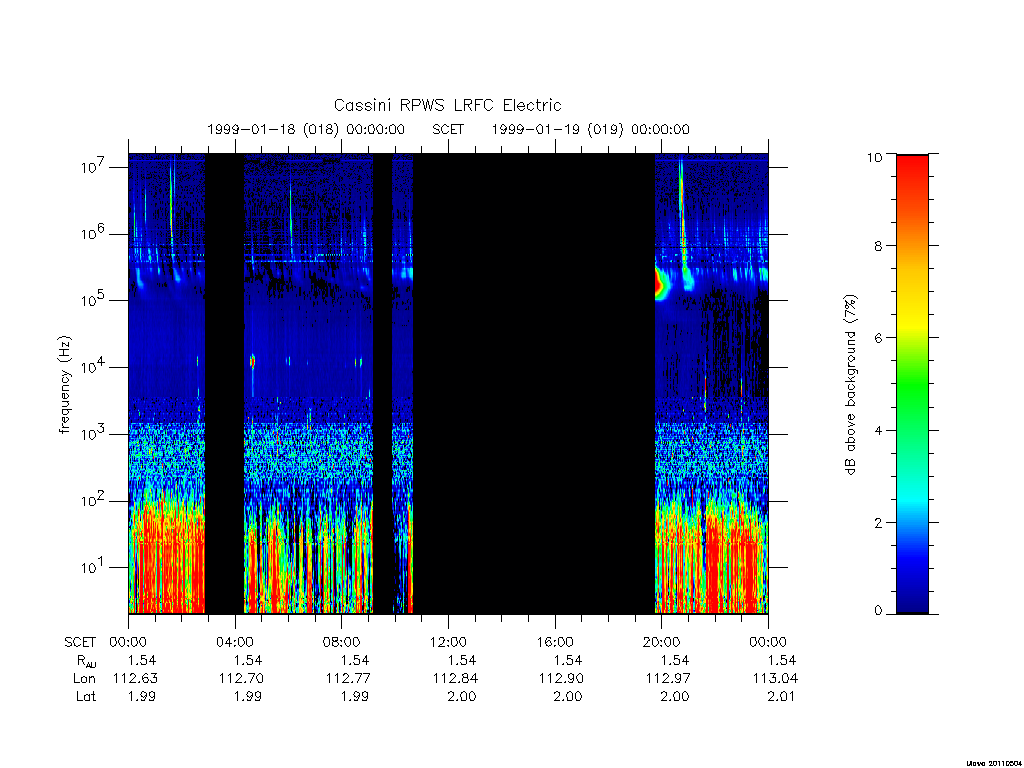Click the wide black data gap between 12:00 and 20:00
The height and width of the screenshot is (768, 1024).
[534, 384]
